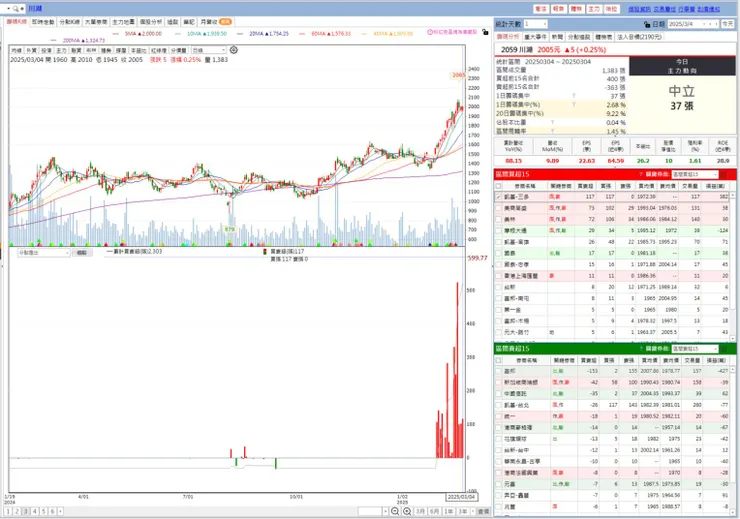
Task: Open the help icon in the 賣超15 header
Action: click(640, 349)
